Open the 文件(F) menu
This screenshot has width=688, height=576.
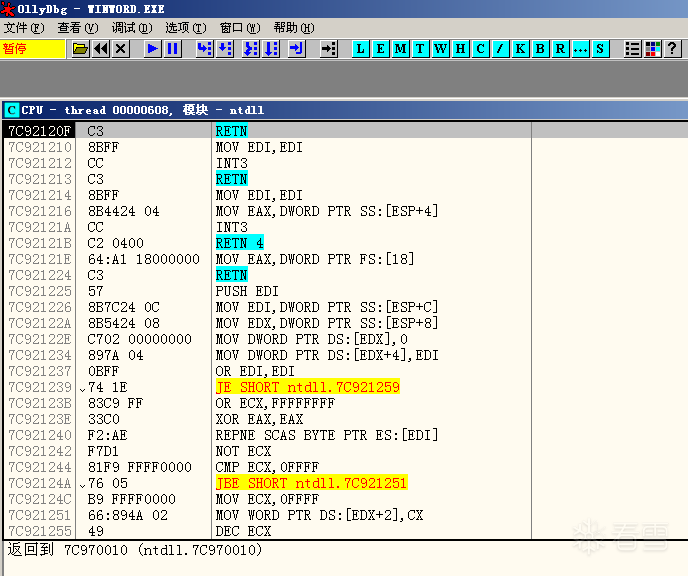(24, 28)
